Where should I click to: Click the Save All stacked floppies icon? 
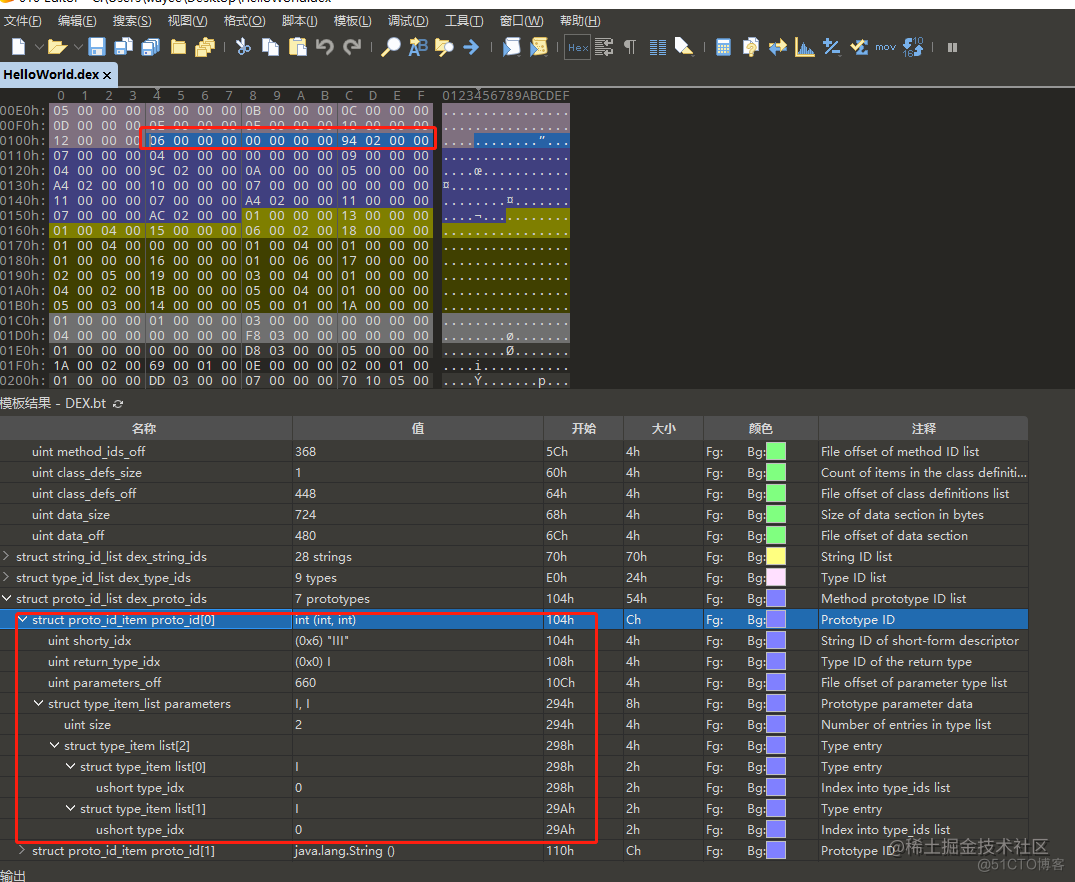150,47
